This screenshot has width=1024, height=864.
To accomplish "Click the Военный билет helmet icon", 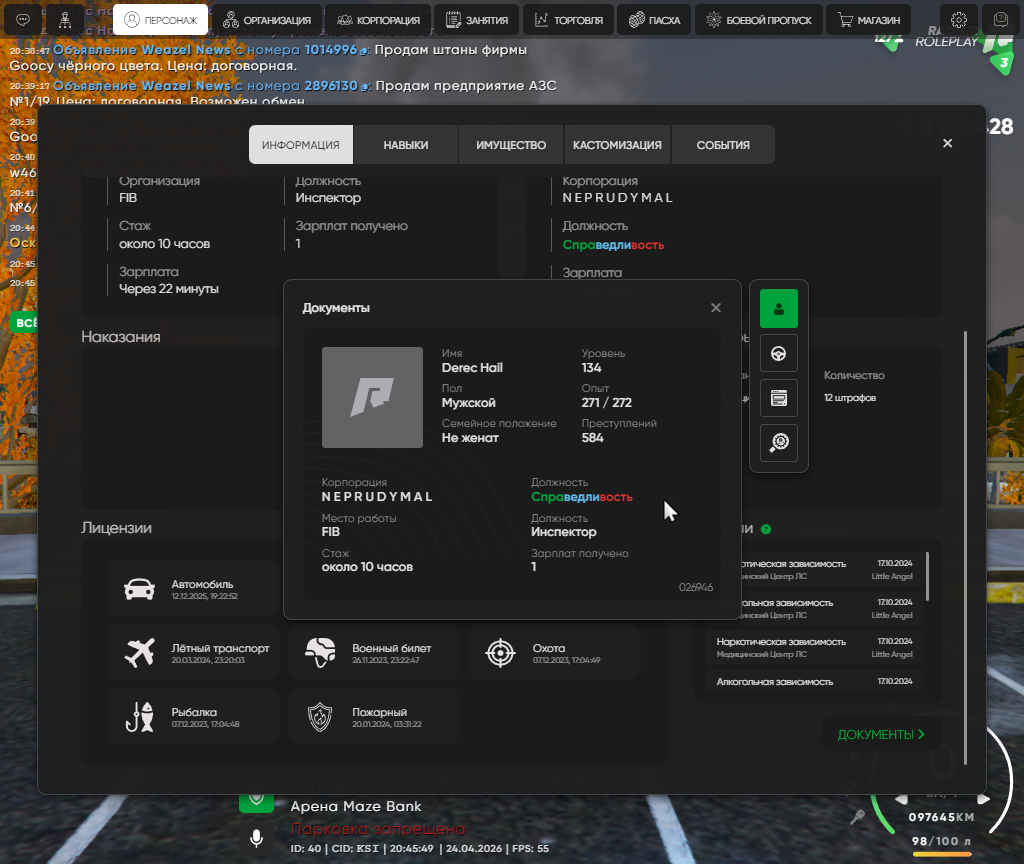I will coord(320,654).
